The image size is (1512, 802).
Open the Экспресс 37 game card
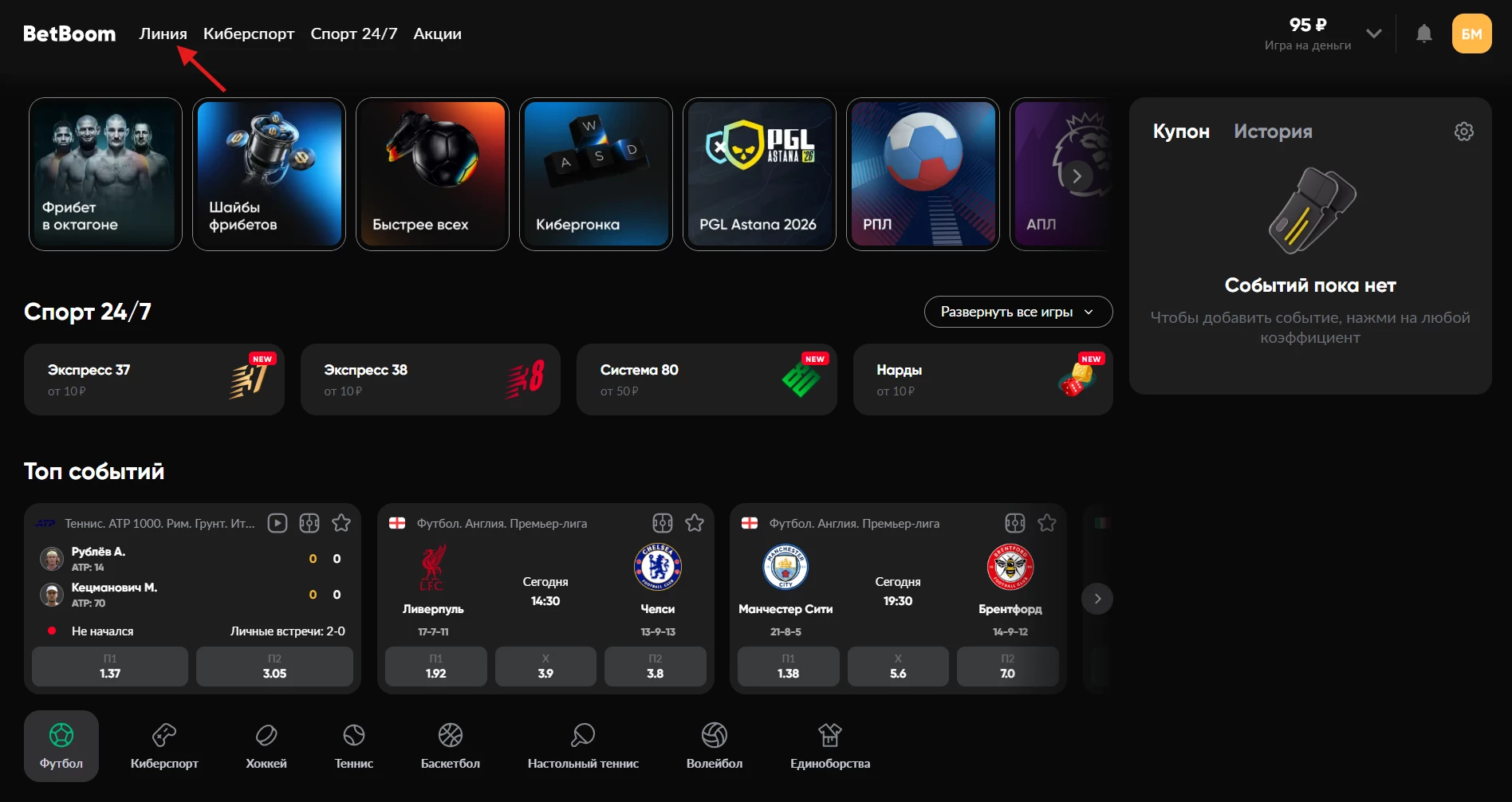(x=154, y=379)
